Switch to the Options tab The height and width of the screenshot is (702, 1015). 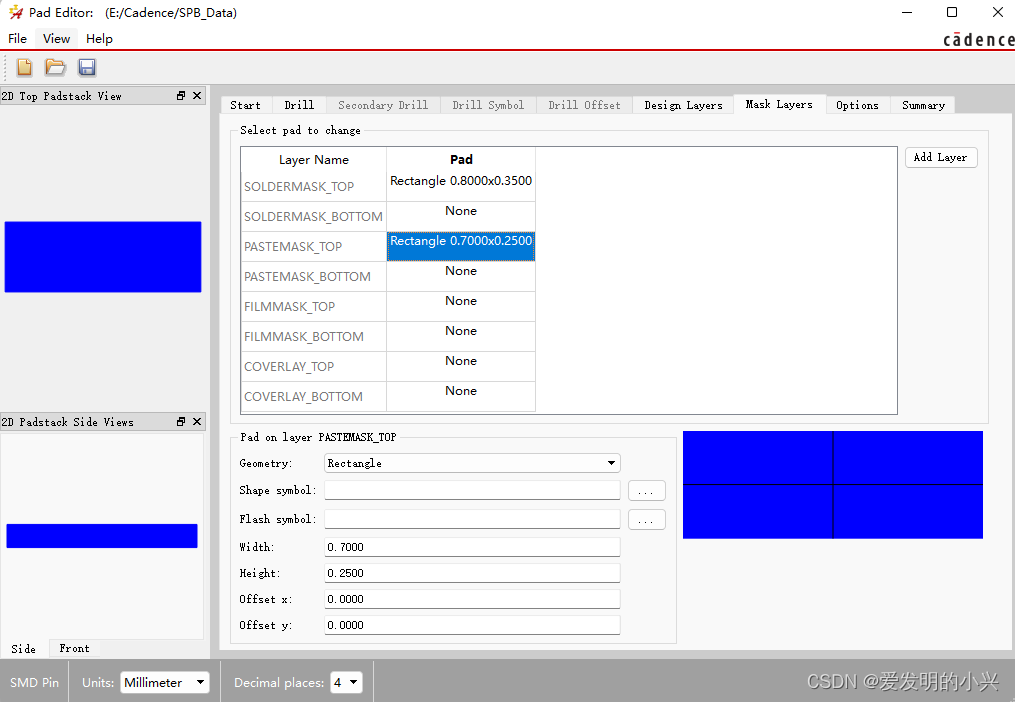pyautogui.click(x=858, y=105)
